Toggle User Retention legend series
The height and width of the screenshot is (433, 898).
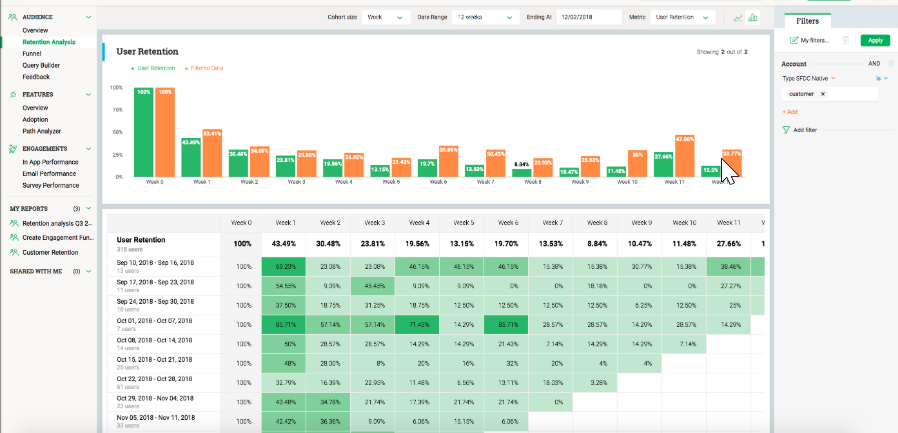pos(155,68)
